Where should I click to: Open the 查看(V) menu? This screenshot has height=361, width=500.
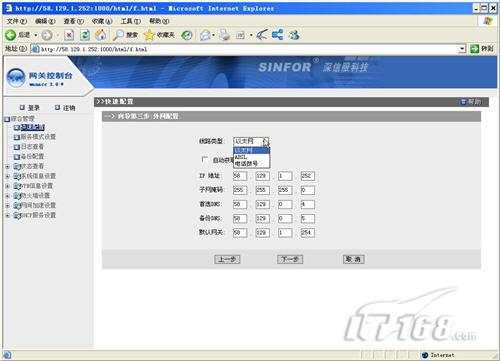pyautogui.click(x=74, y=21)
